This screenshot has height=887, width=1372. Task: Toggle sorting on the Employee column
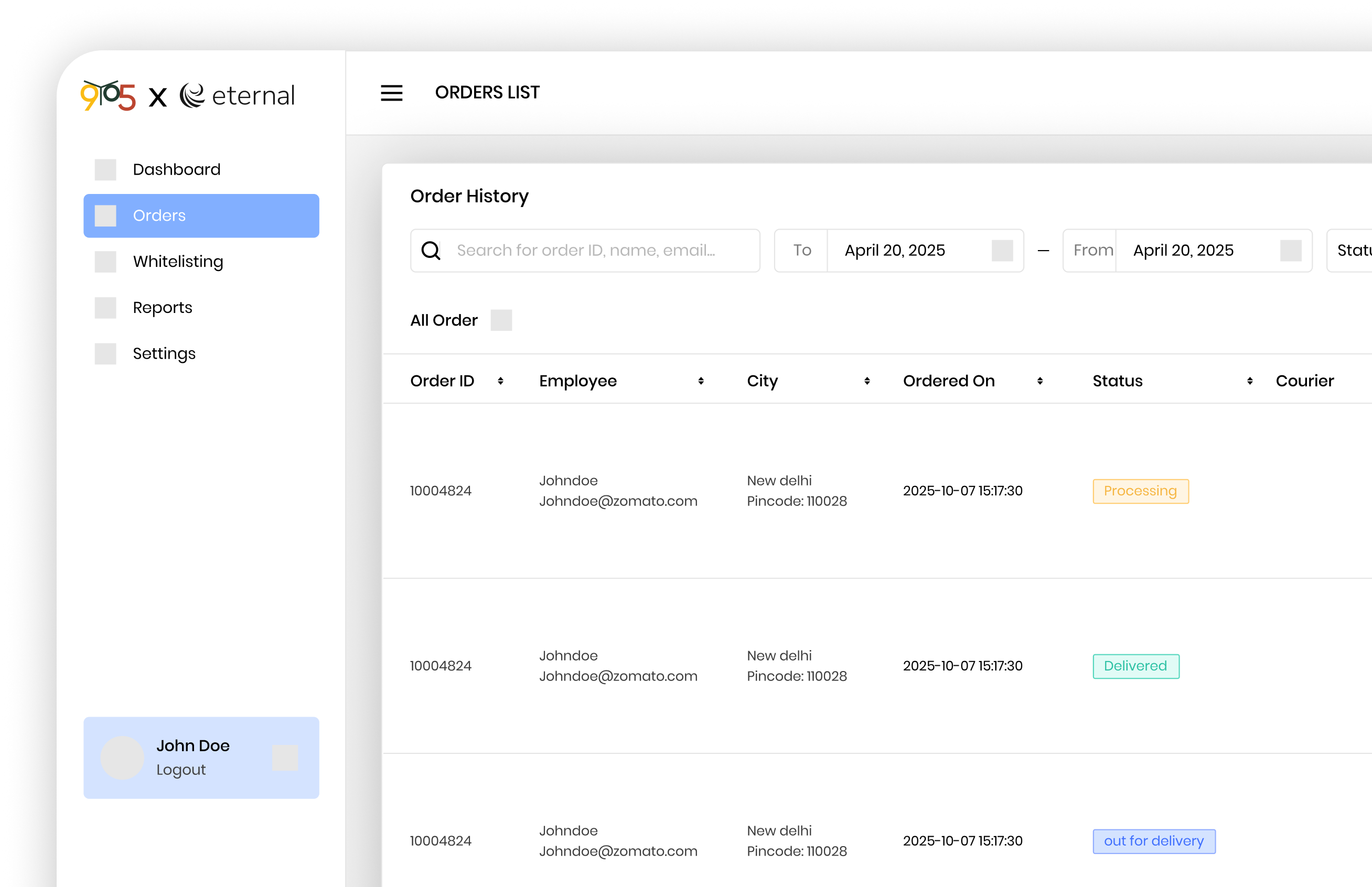tap(701, 381)
